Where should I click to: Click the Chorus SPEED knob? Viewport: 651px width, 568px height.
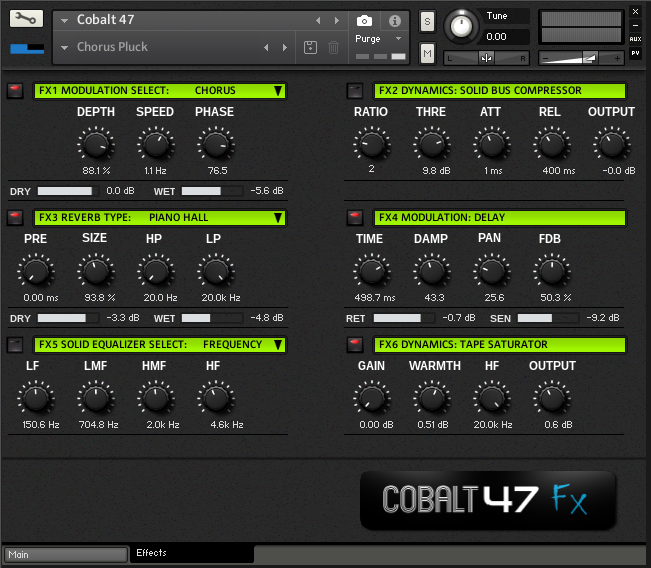click(156, 144)
